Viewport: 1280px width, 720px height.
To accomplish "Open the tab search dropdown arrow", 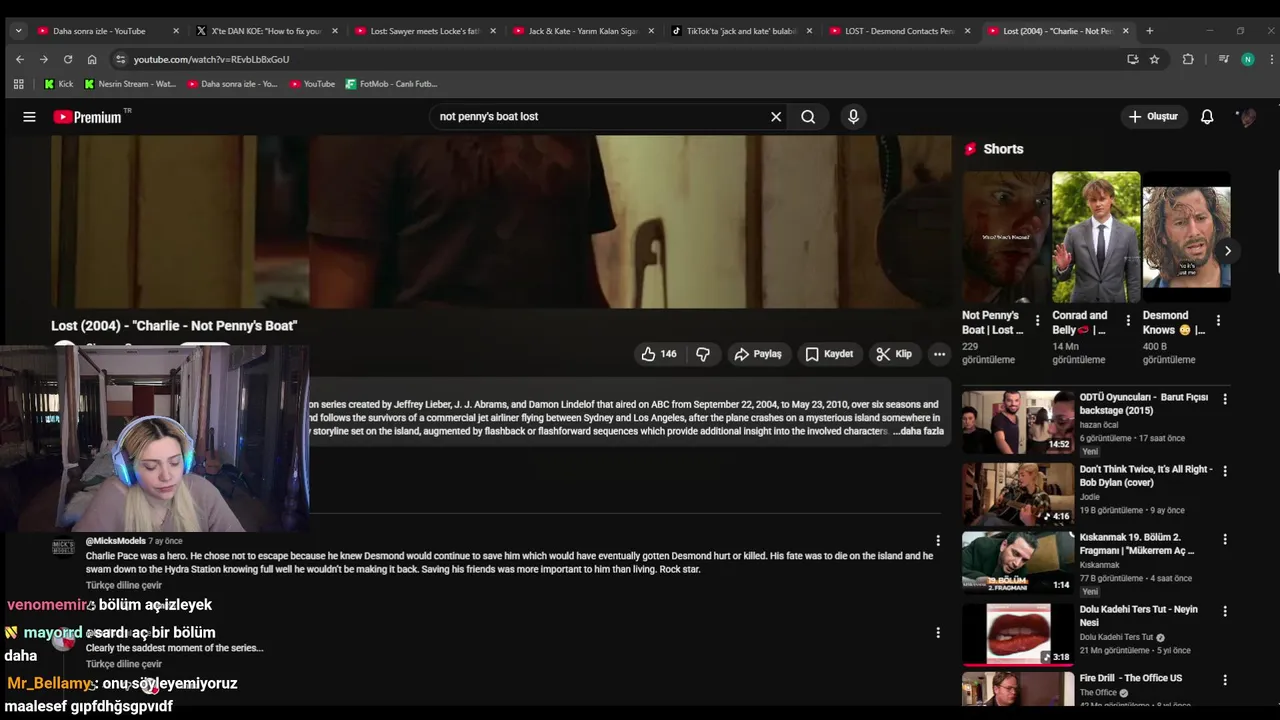I will pos(18,31).
